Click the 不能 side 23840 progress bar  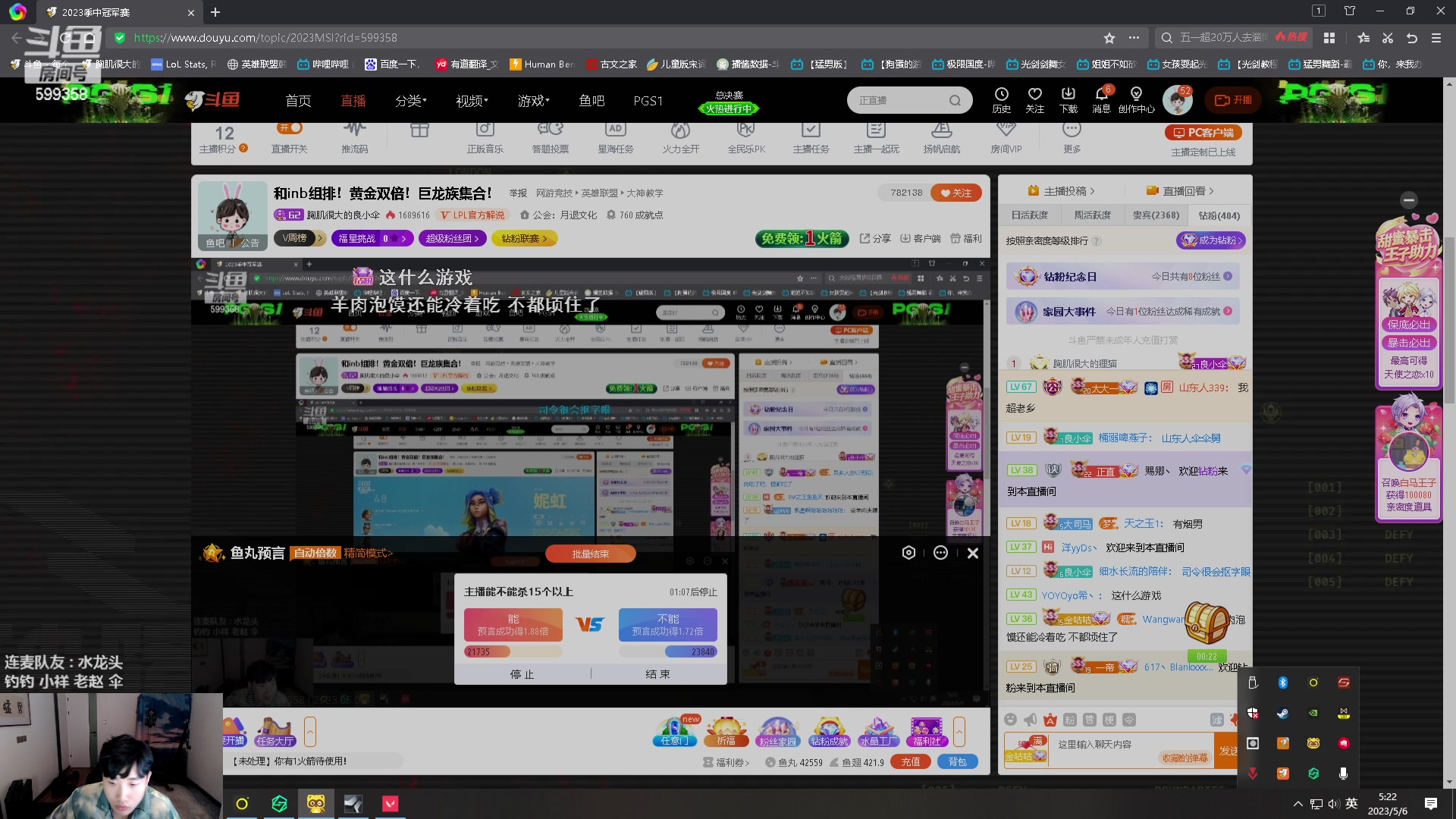pos(667,651)
